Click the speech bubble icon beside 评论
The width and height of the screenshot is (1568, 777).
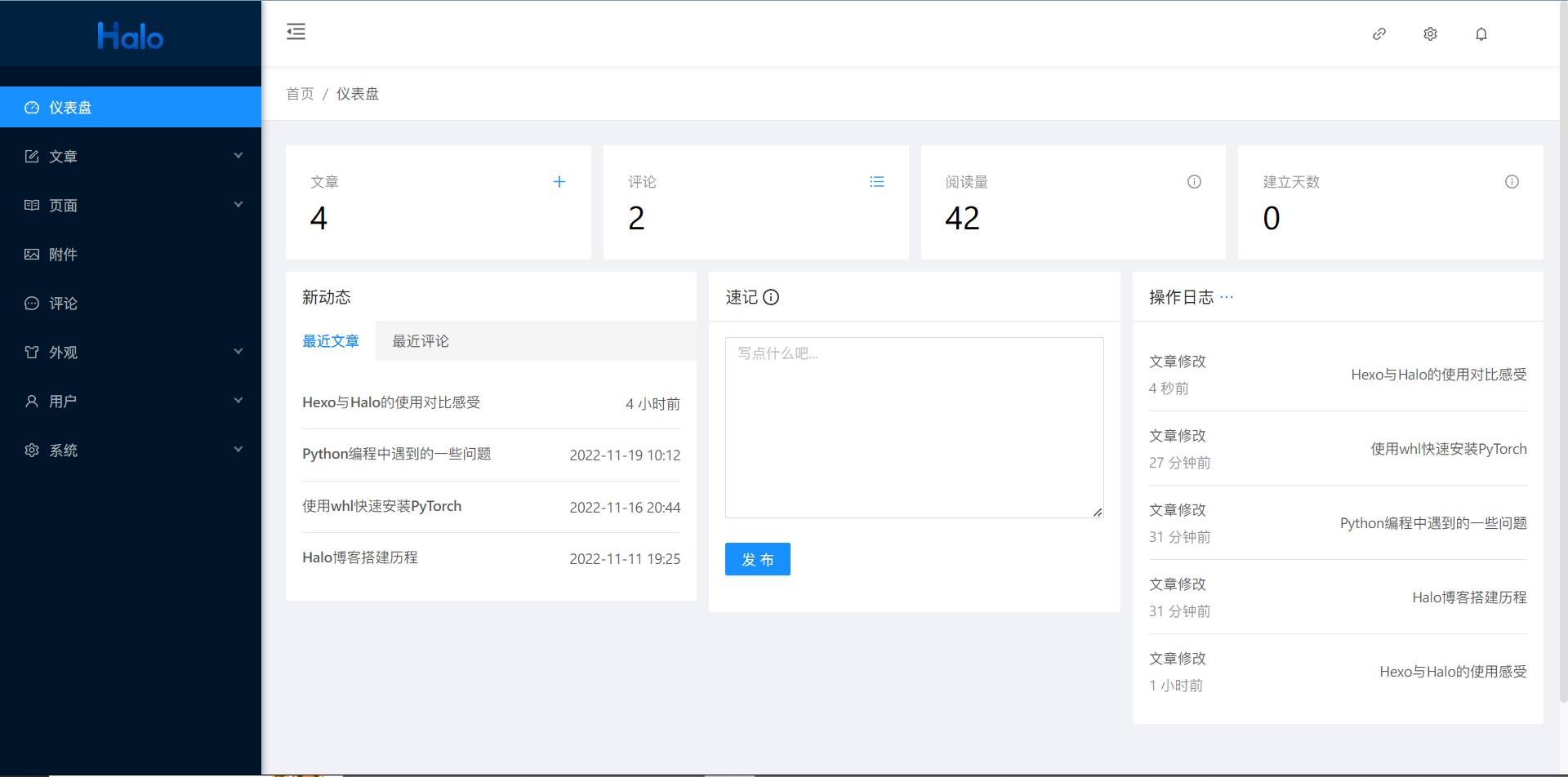[x=32, y=304]
